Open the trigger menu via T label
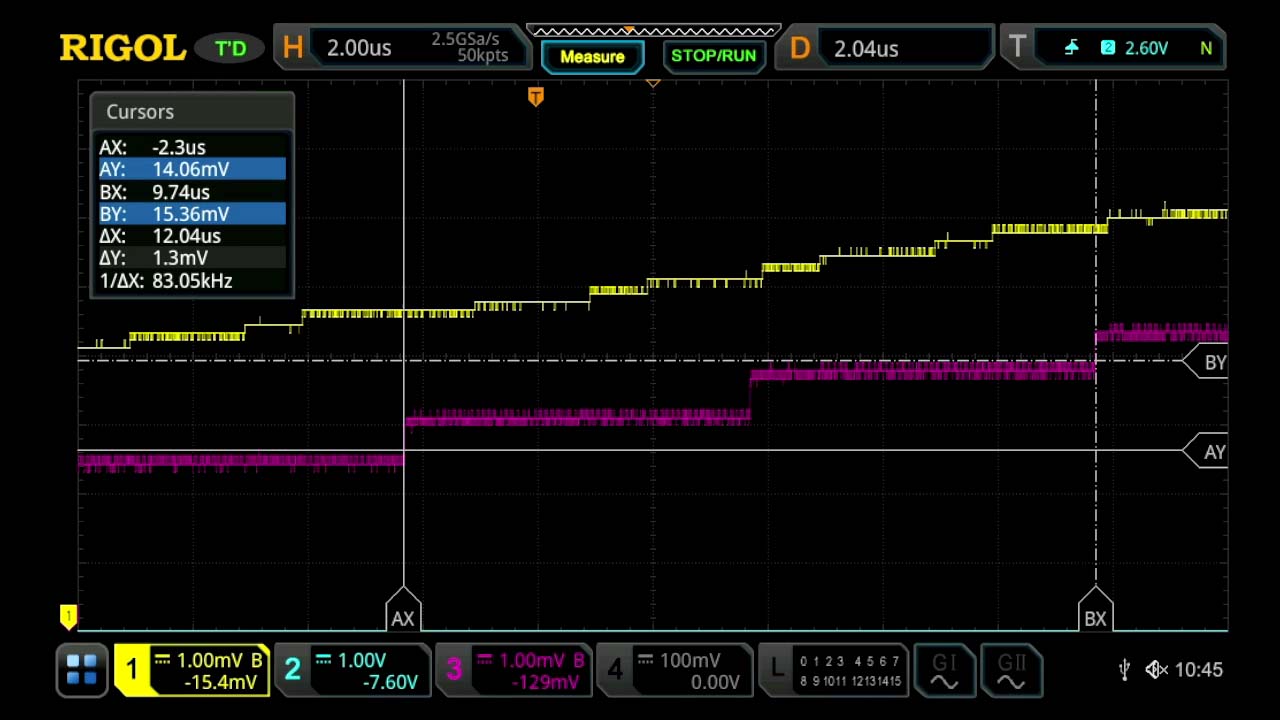Viewport: 1280px width, 720px height. [1017, 47]
